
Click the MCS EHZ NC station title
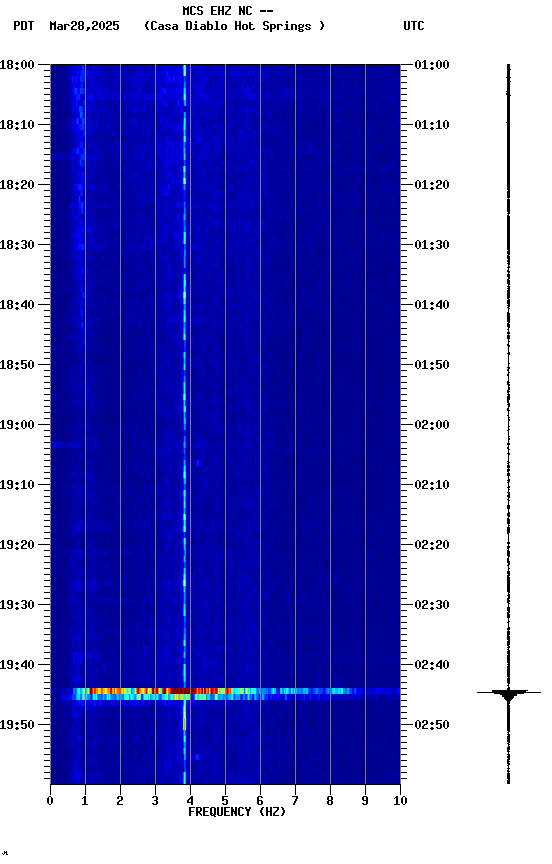click(228, 10)
